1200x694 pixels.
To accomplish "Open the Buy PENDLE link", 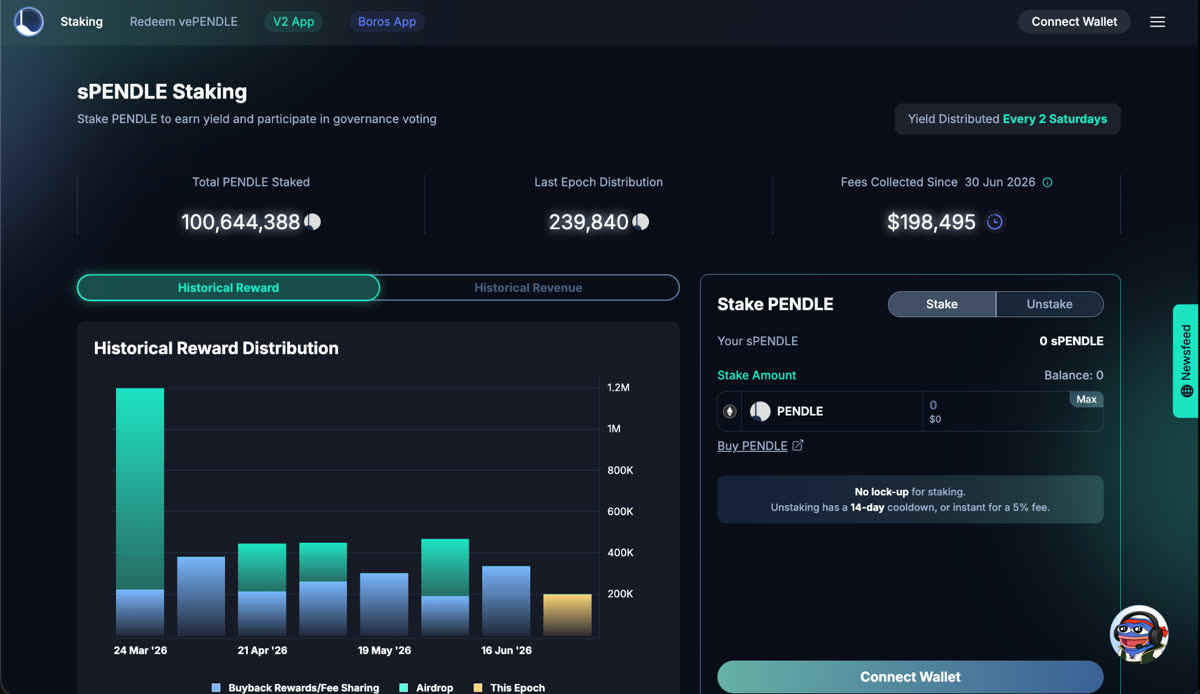I will coord(752,446).
